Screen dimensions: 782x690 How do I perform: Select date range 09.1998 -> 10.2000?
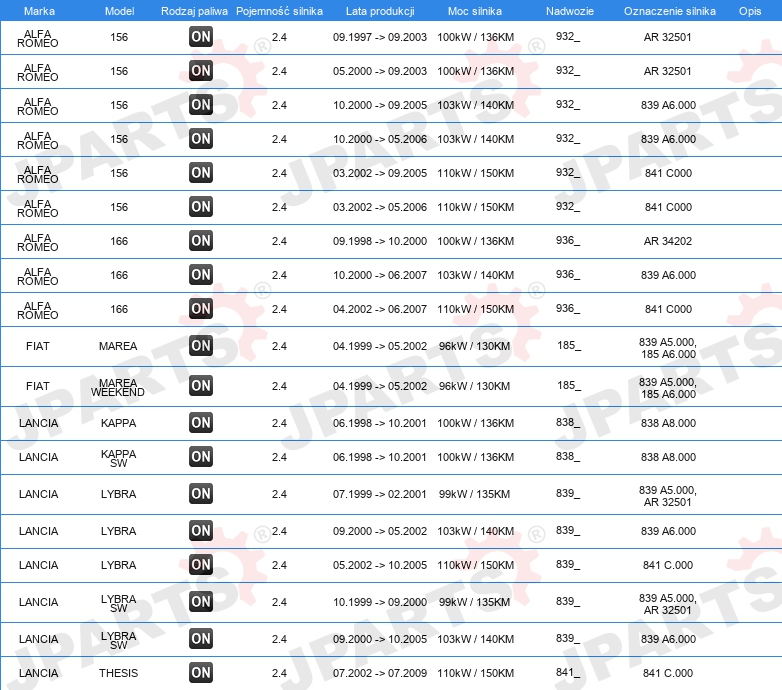[380, 241]
